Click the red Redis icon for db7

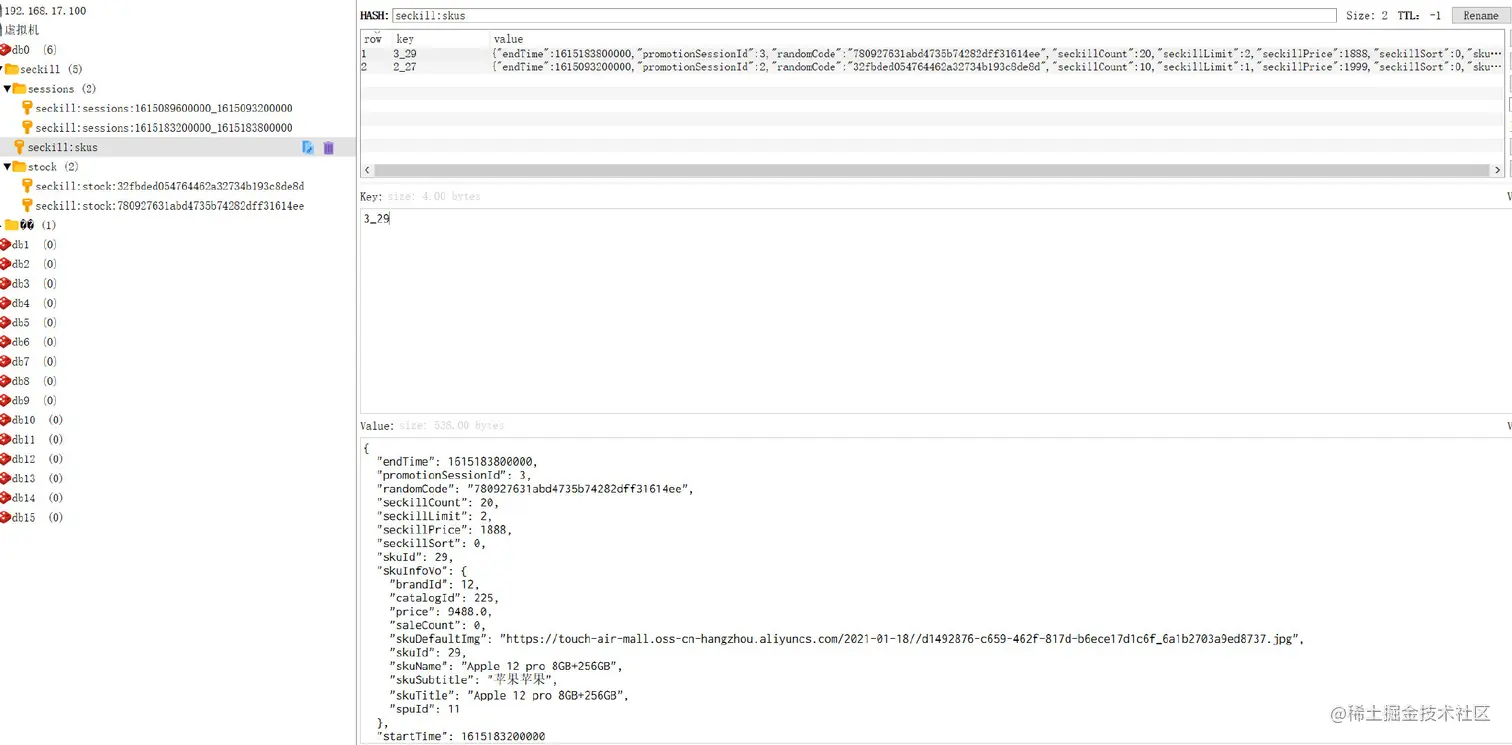click(x=5, y=361)
